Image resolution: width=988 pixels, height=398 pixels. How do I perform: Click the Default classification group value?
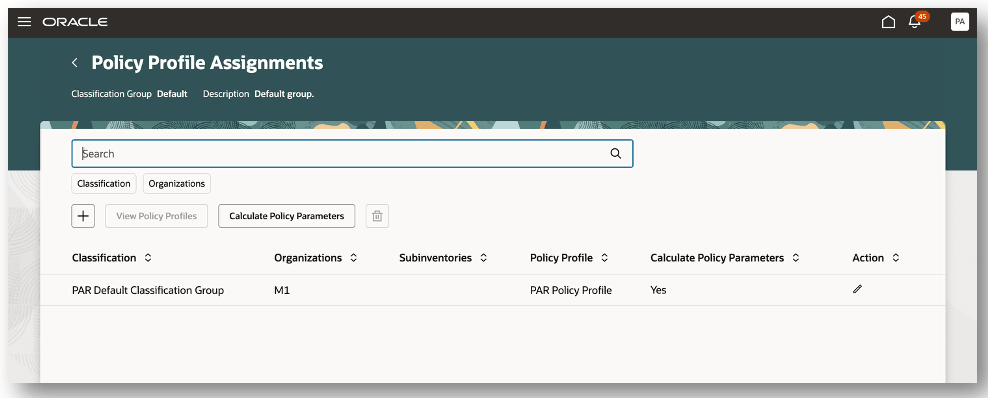[172, 94]
